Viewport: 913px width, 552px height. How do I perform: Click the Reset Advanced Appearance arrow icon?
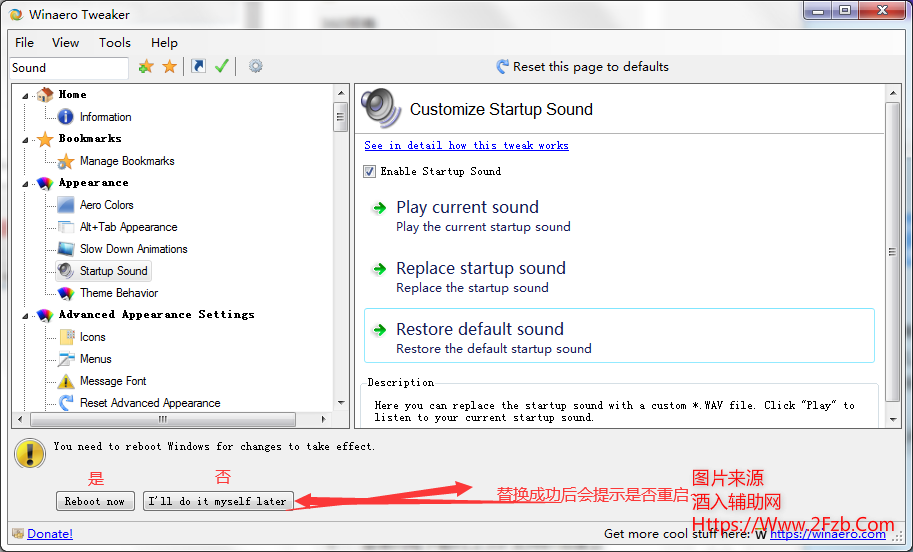click(66, 402)
